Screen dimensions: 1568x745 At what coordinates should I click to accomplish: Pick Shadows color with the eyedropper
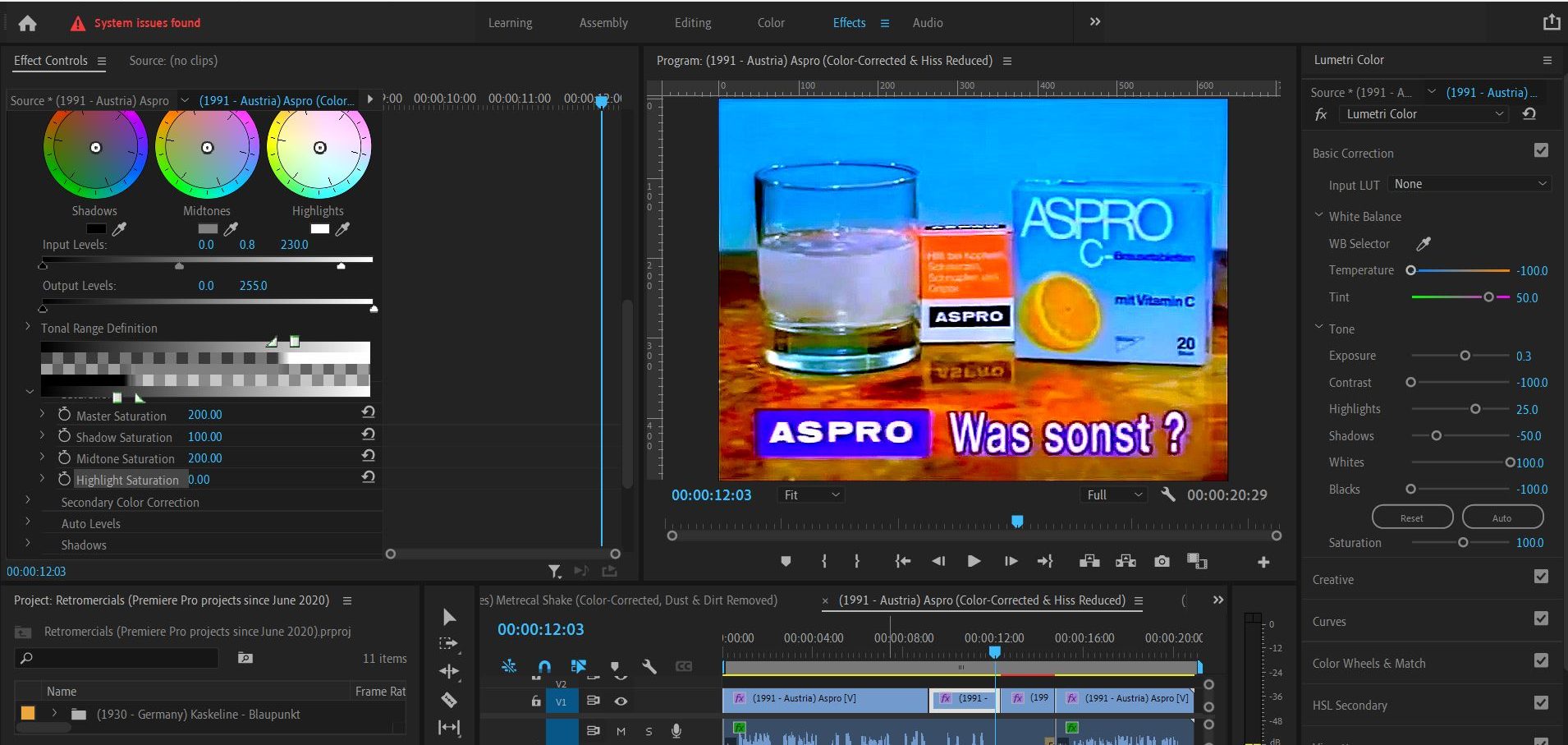point(119,229)
